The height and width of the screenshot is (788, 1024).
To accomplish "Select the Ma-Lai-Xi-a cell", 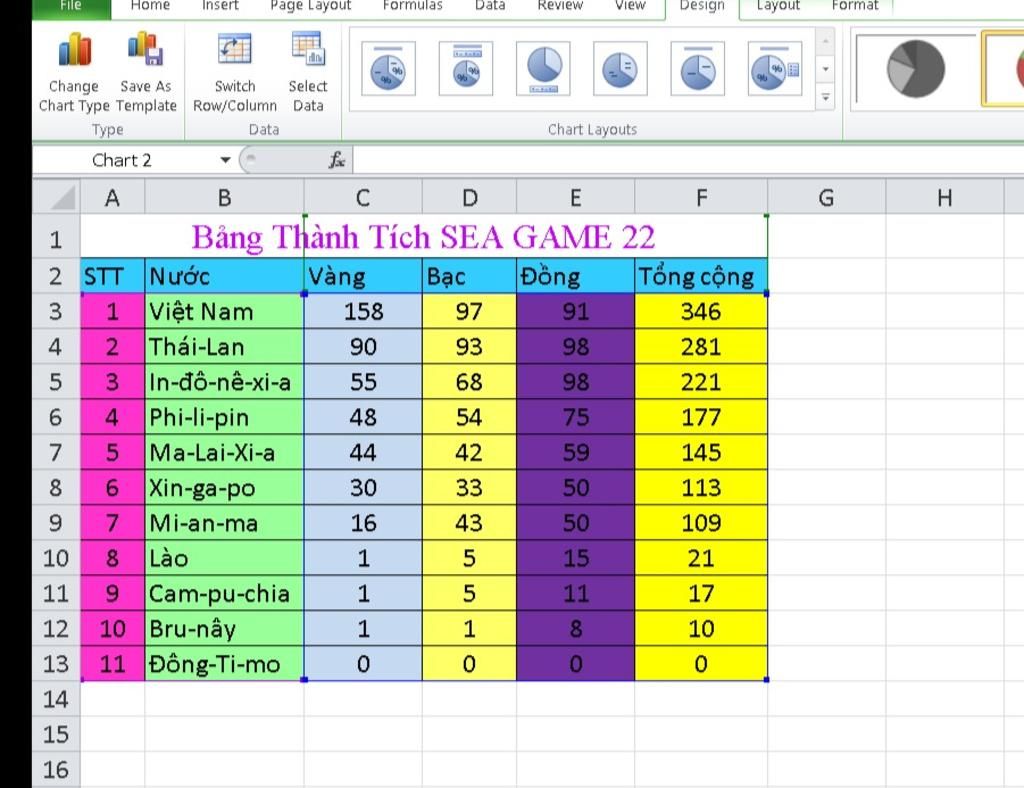I will click(224, 452).
